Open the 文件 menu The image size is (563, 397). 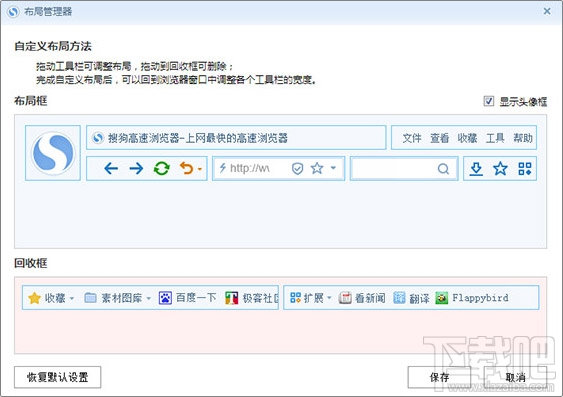(x=412, y=138)
